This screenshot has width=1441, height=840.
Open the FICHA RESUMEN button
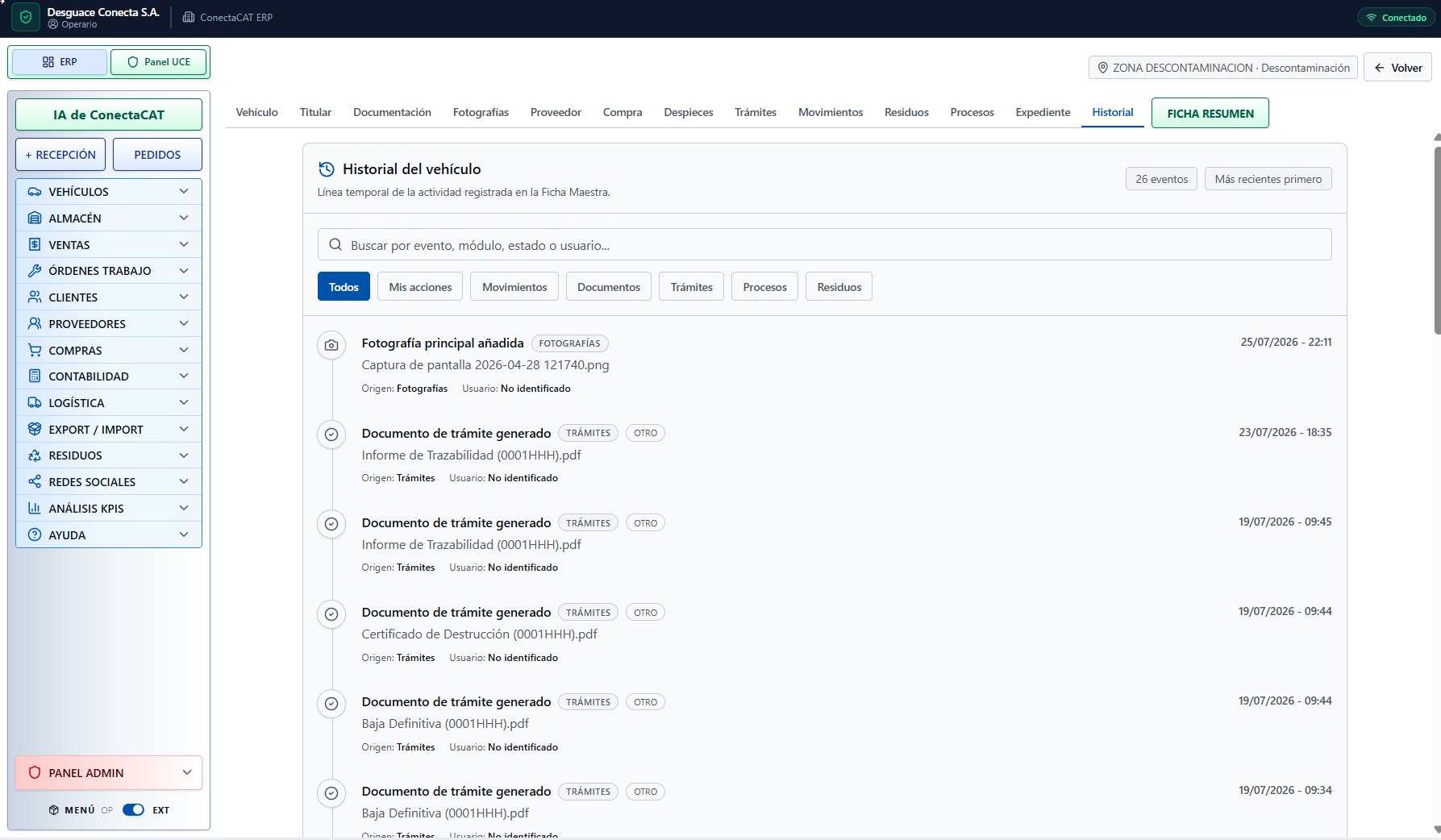tap(1210, 114)
